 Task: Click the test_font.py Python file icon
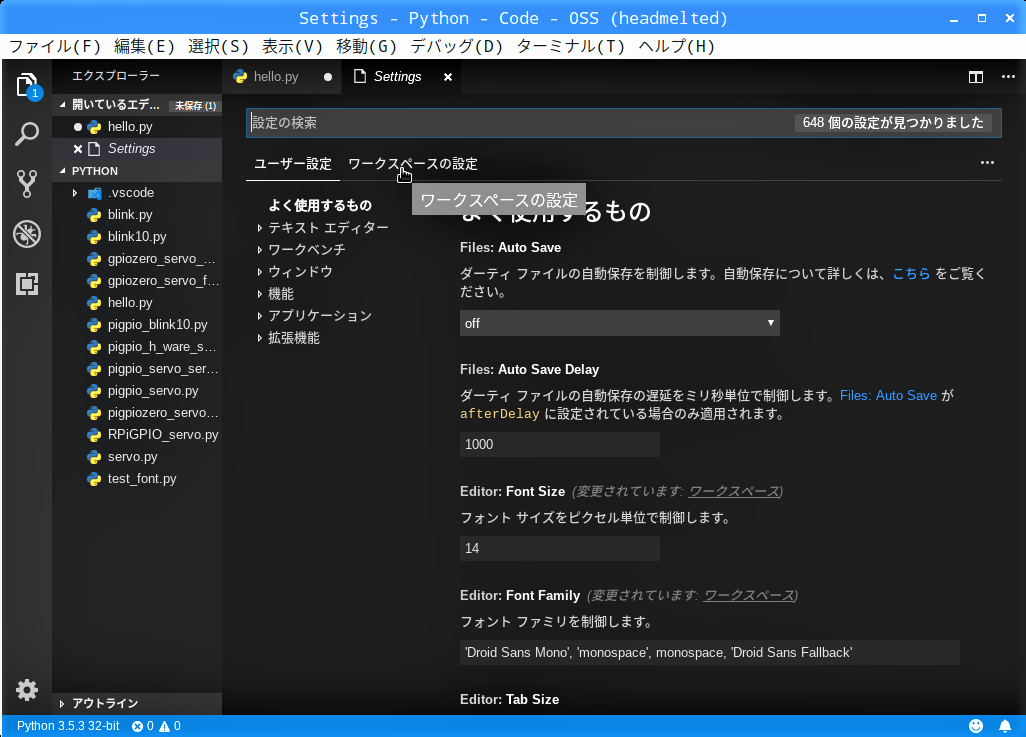click(94, 479)
